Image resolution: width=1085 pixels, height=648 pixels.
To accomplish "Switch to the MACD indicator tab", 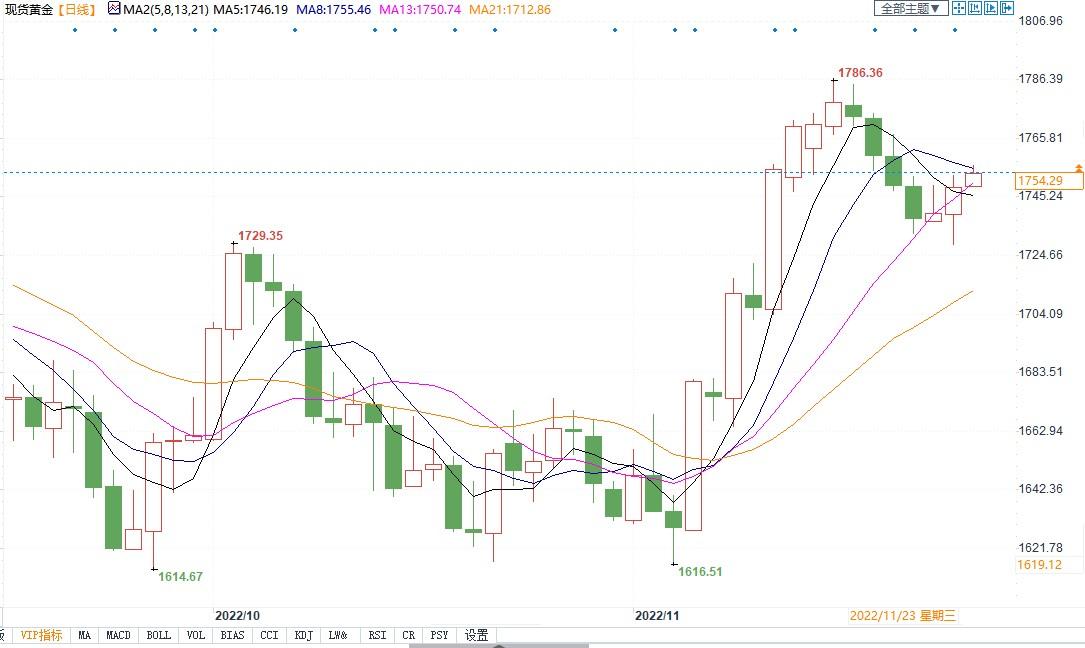I will pyautogui.click(x=118, y=635).
